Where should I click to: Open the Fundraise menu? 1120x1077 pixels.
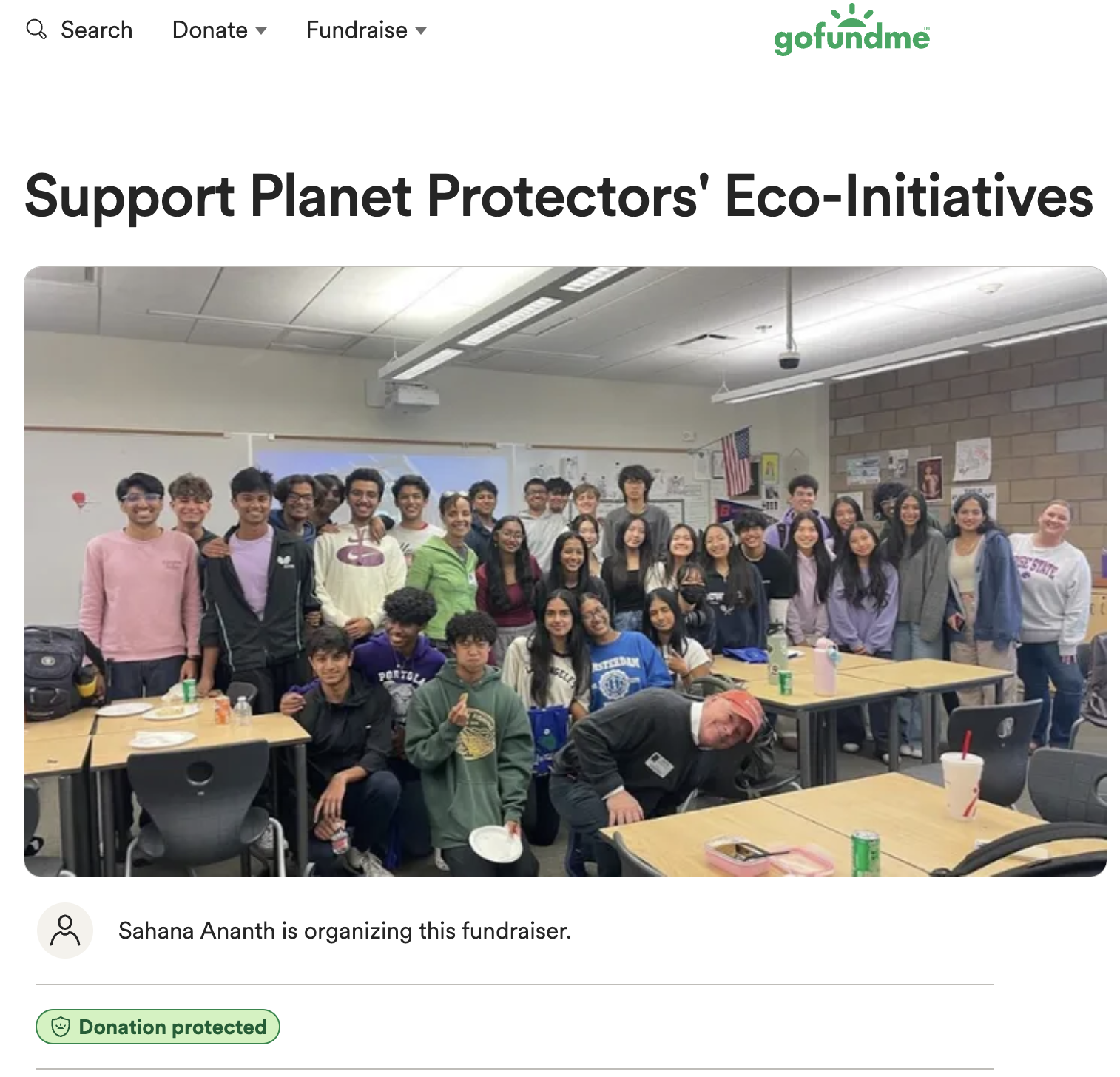pyautogui.click(x=357, y=30)
